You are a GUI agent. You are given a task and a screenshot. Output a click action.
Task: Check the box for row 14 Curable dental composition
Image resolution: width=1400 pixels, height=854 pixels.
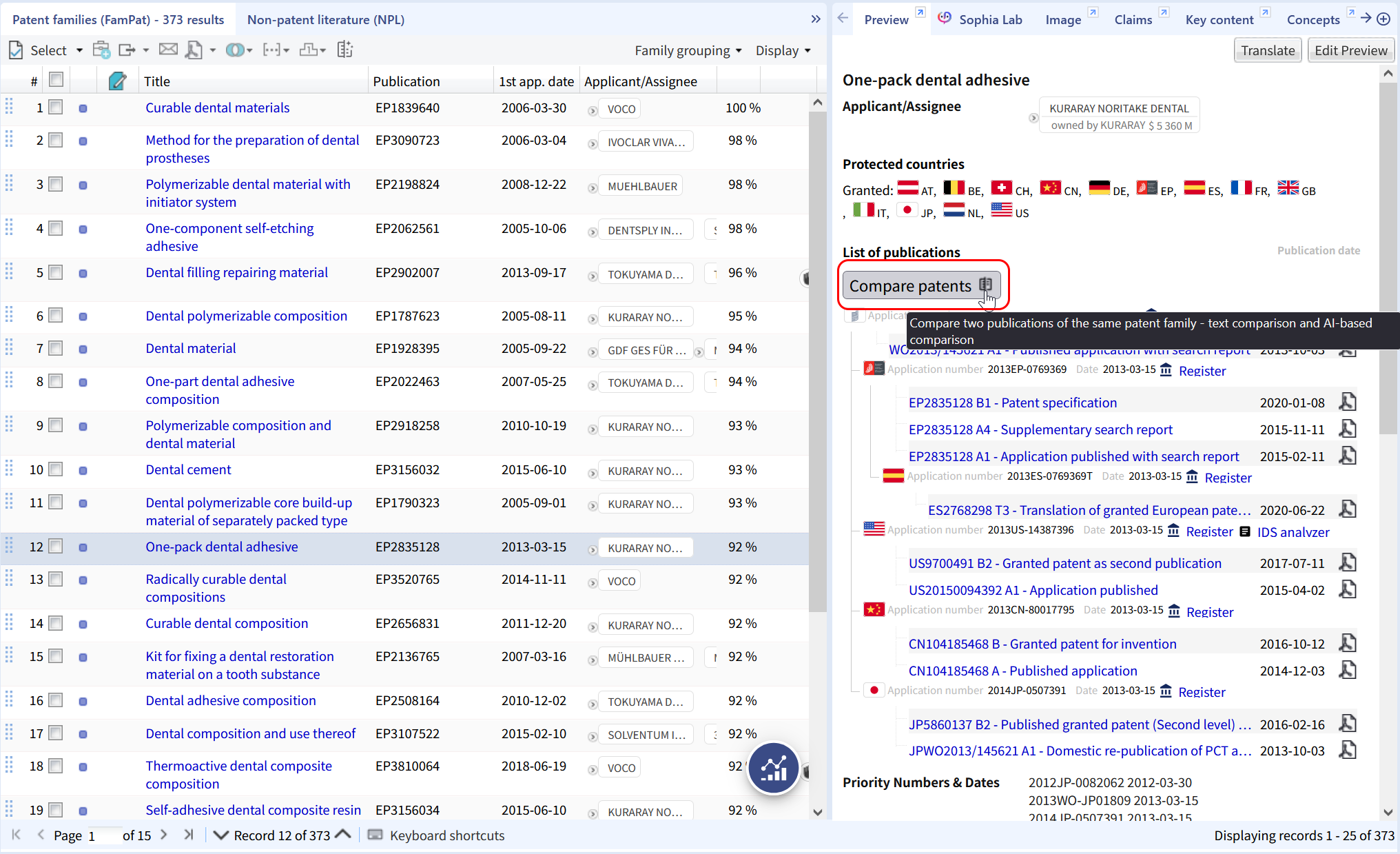pos(56,622)
